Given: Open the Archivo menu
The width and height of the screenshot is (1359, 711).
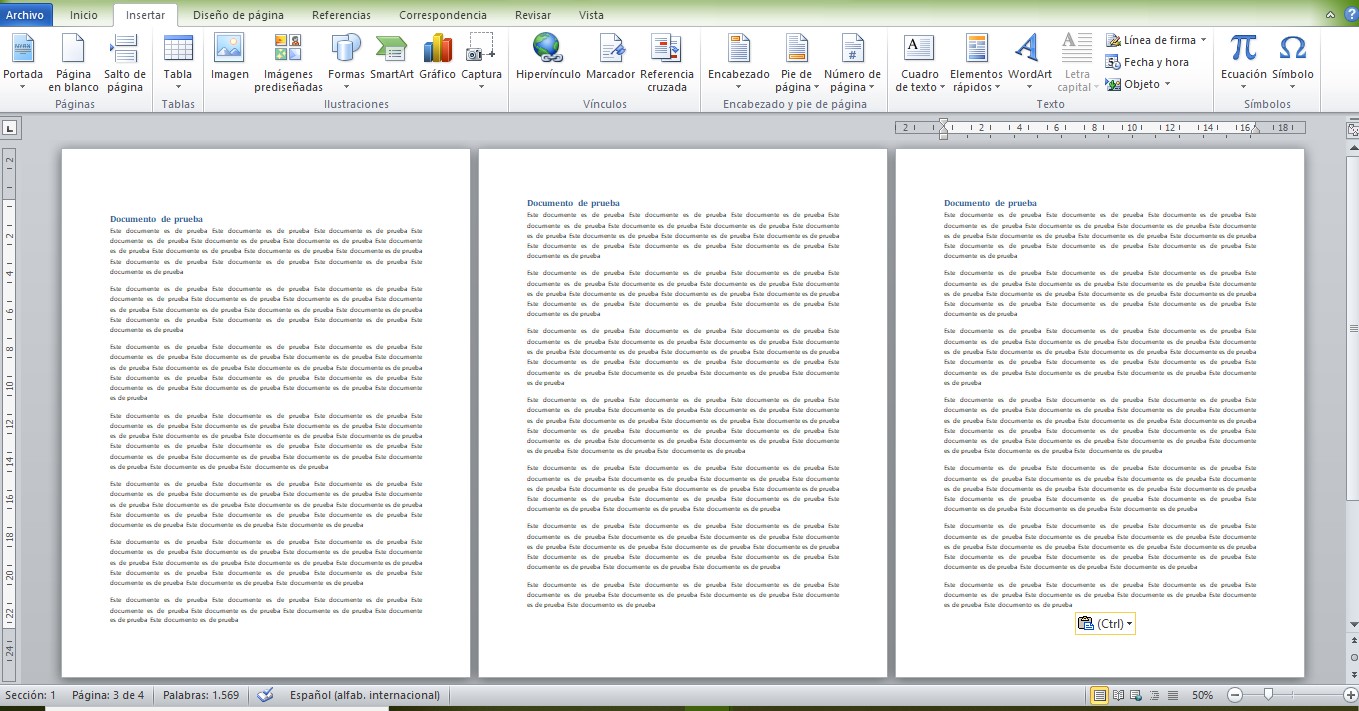Looking at the screenshot, I should point(25,15).
